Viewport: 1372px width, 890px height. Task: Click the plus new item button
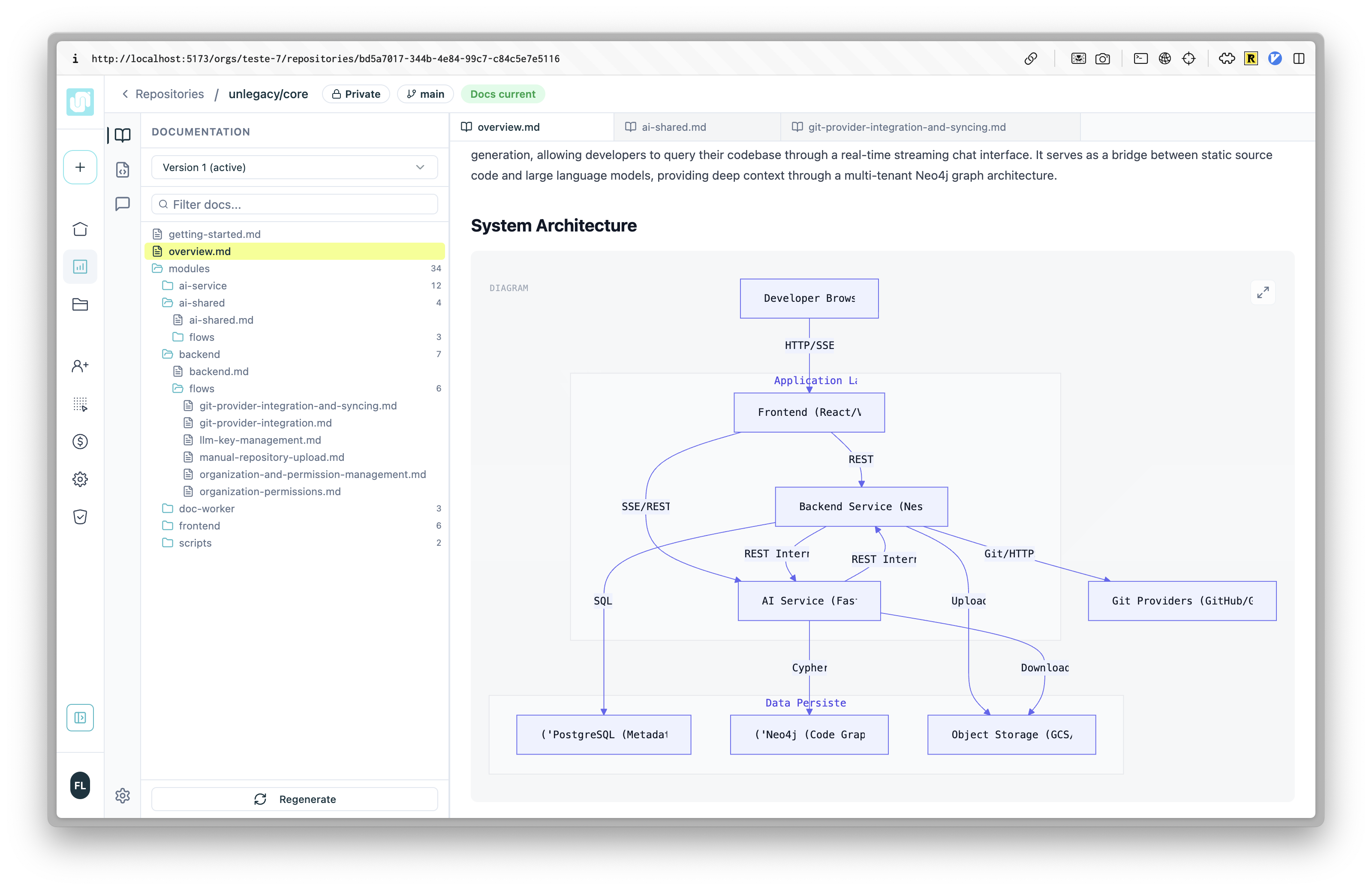click(80, 167)
